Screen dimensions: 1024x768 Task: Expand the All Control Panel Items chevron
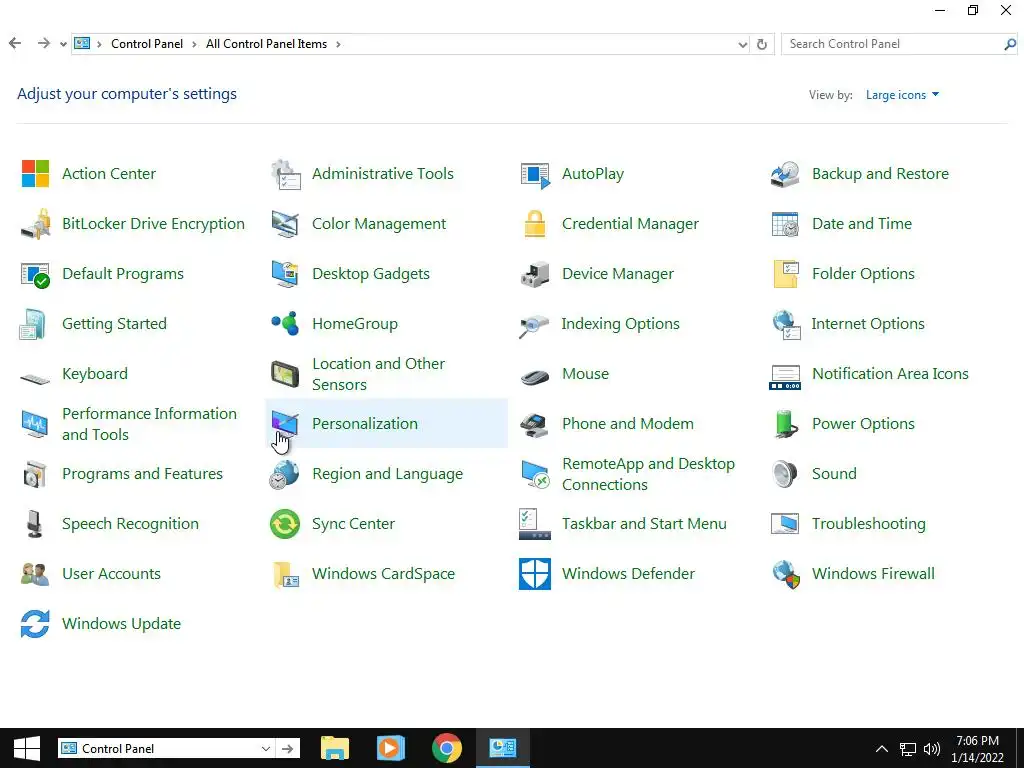pos(338,44)
